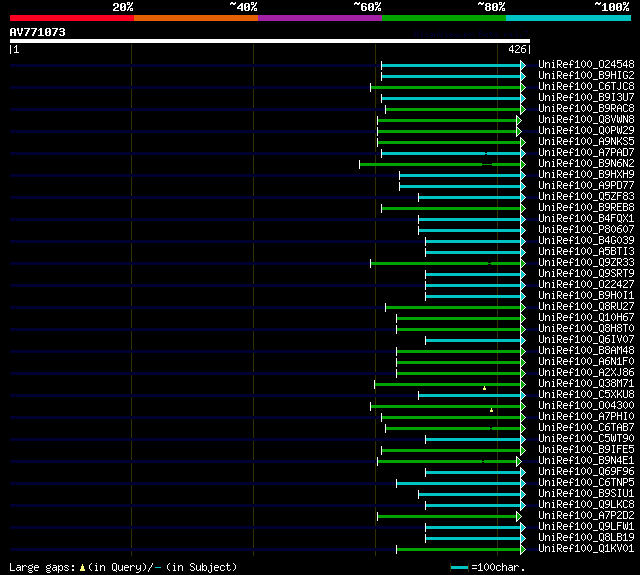The height and width of the screenshot is (575, 640).
Task: Click the arrowhead on the UniRef100_B9N6N2 alignment
Action: pyautogui.click(x=523, y=164)
